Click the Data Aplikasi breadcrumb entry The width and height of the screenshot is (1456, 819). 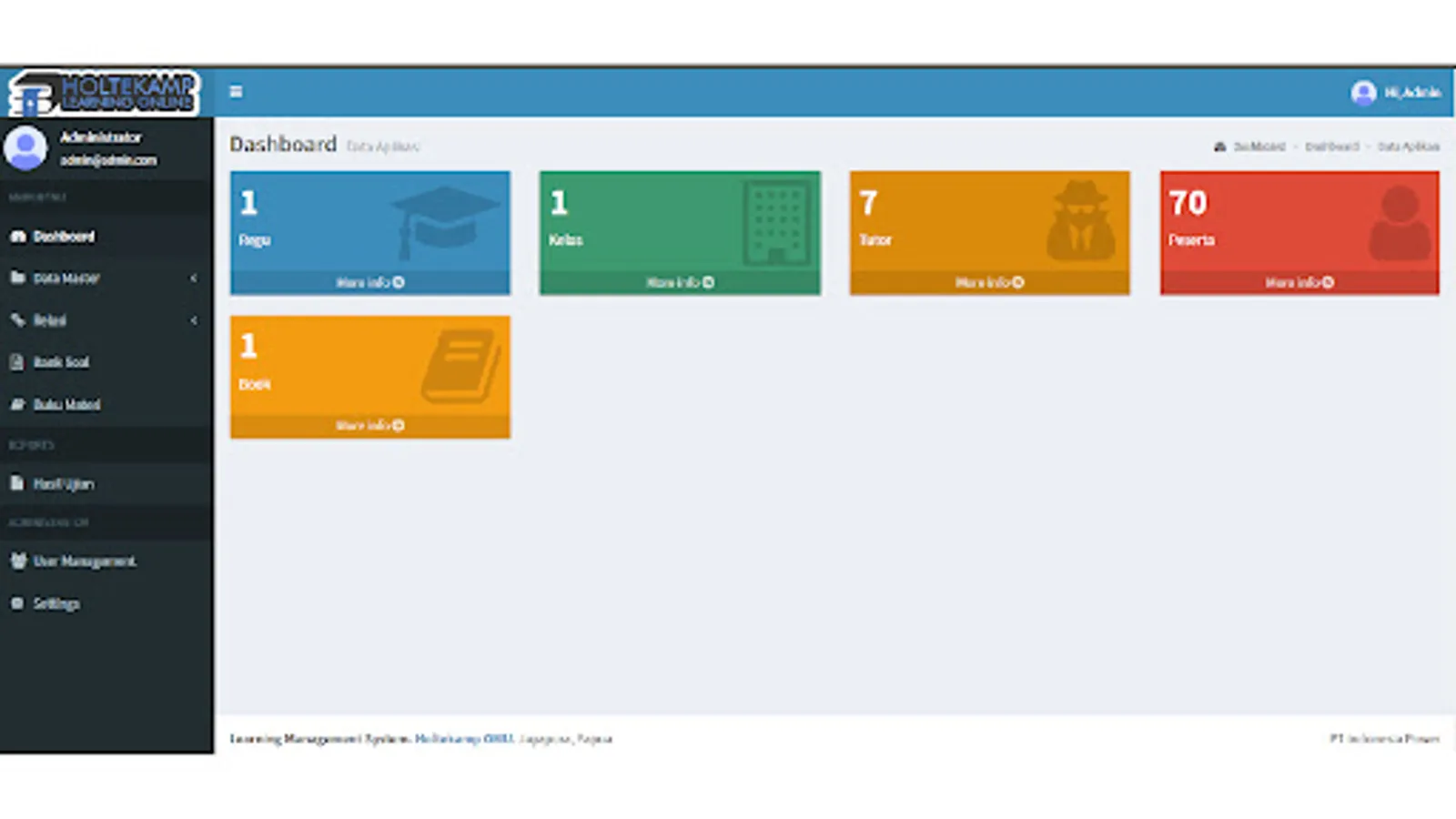[x=1409, y=147]
